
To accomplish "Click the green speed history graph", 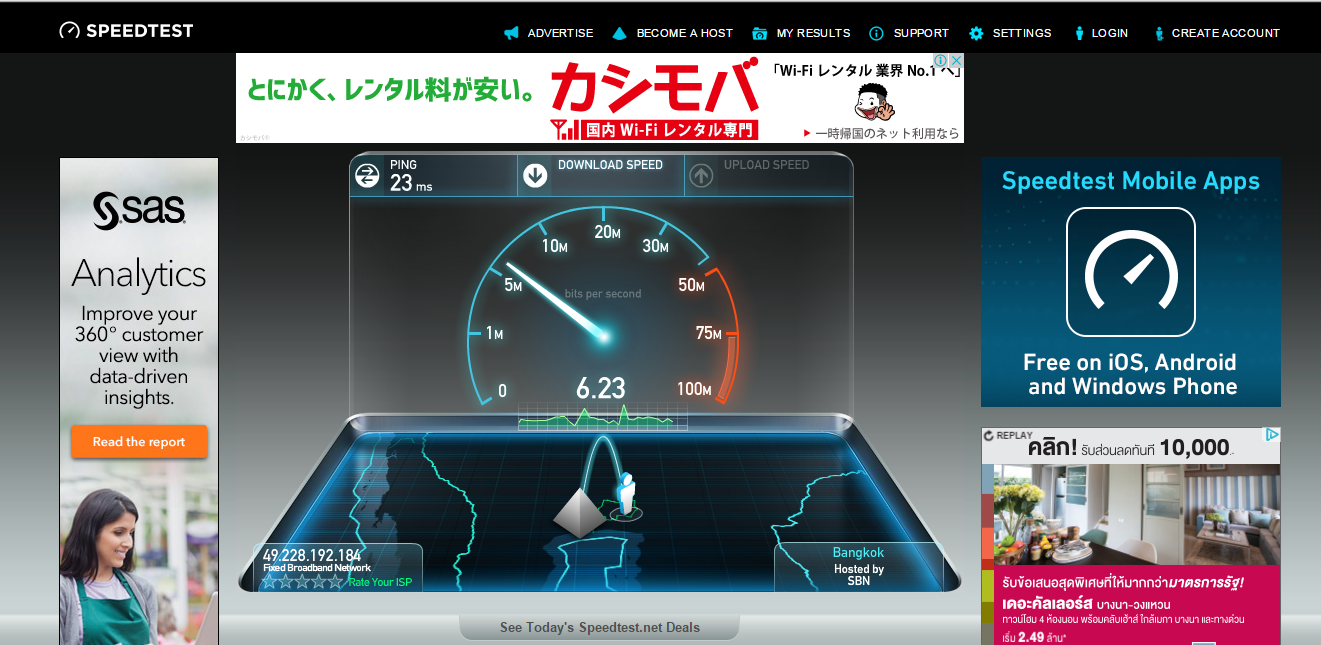I will tap(602, 418).
